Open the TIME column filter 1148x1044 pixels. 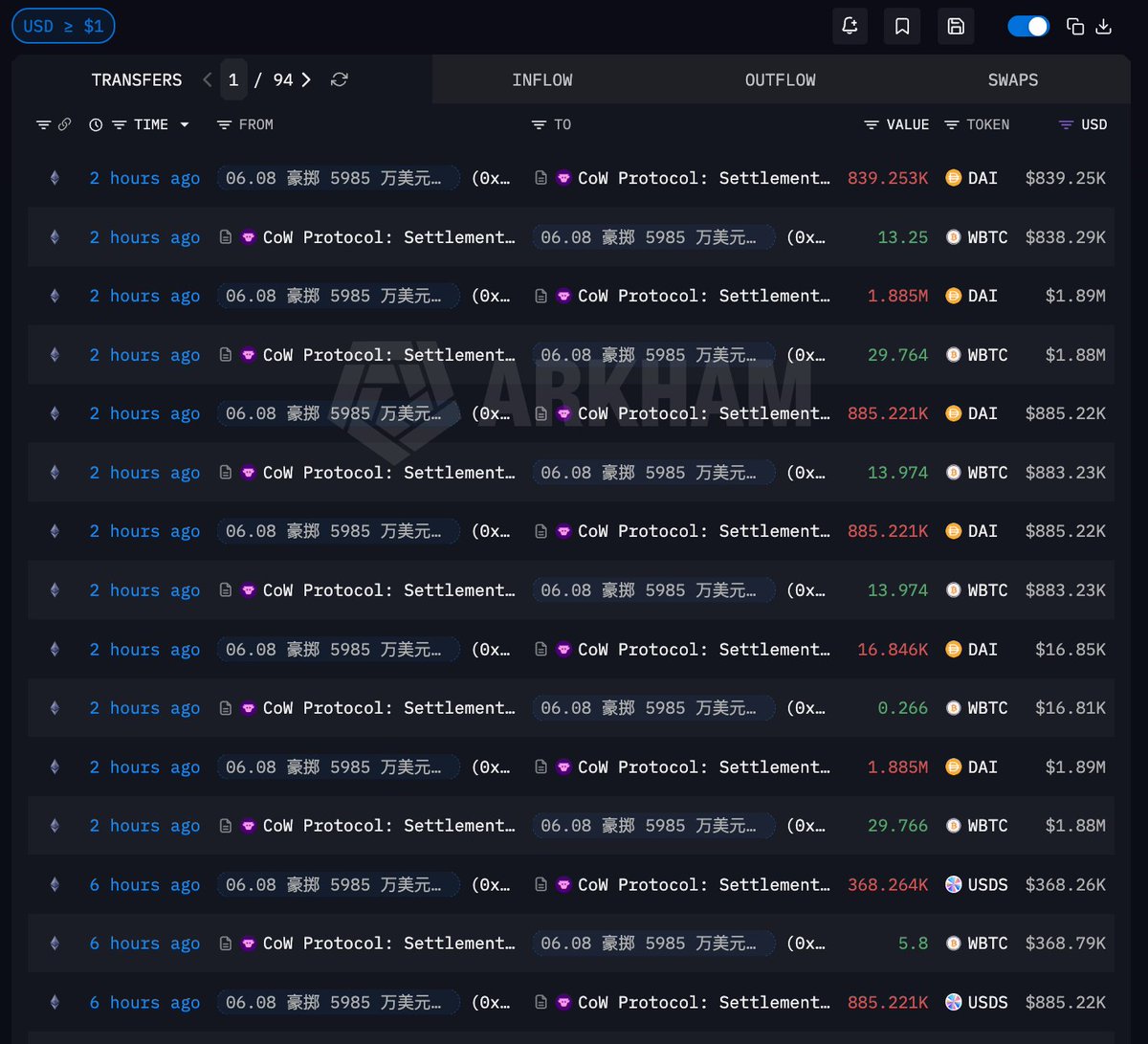120,125
